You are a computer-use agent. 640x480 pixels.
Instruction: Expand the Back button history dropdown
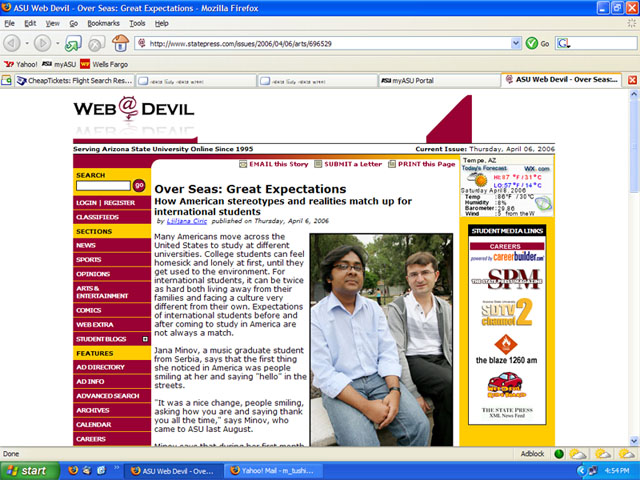[27, 43]
